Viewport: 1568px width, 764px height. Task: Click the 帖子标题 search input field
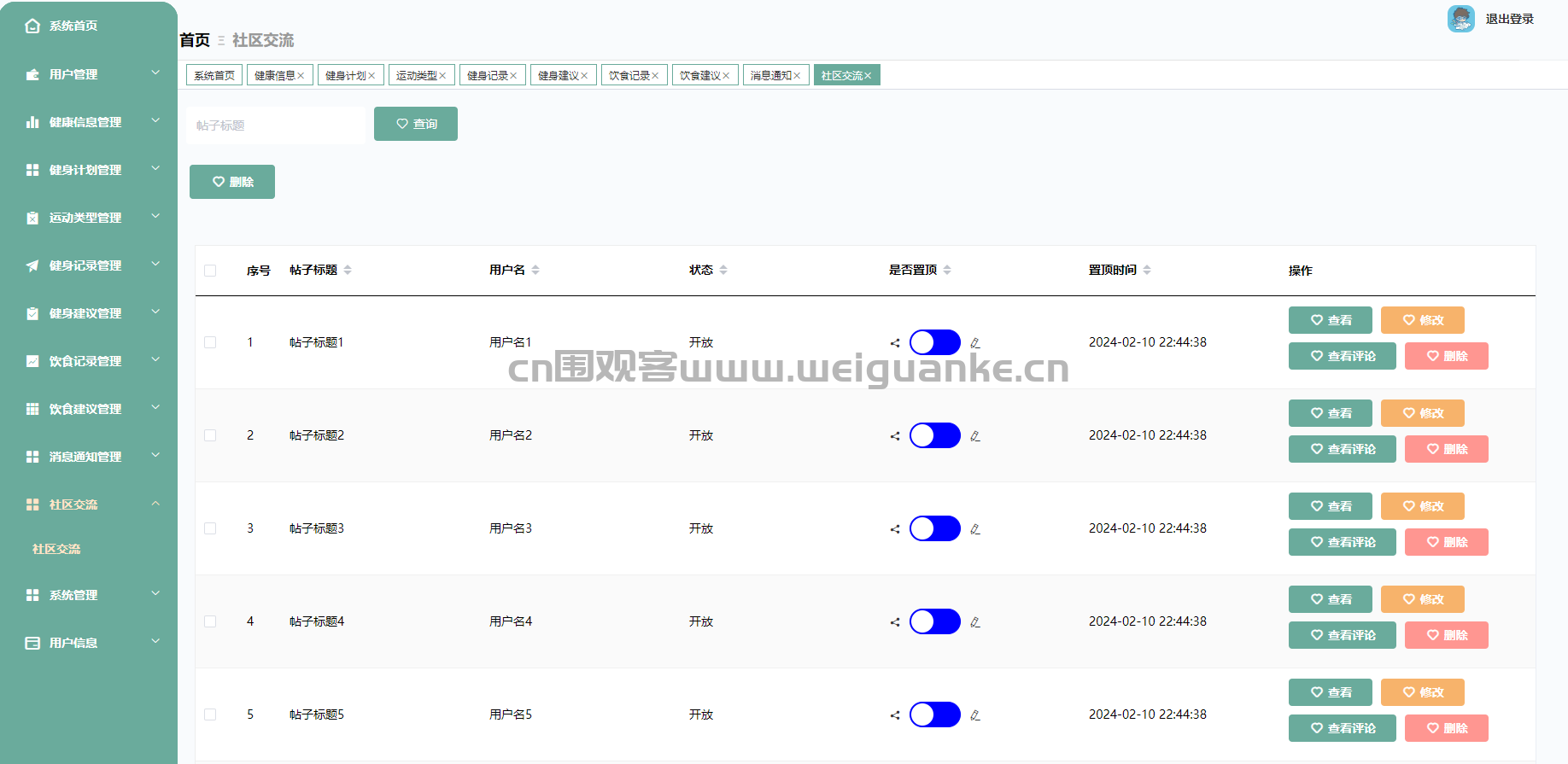click(276, 125)
